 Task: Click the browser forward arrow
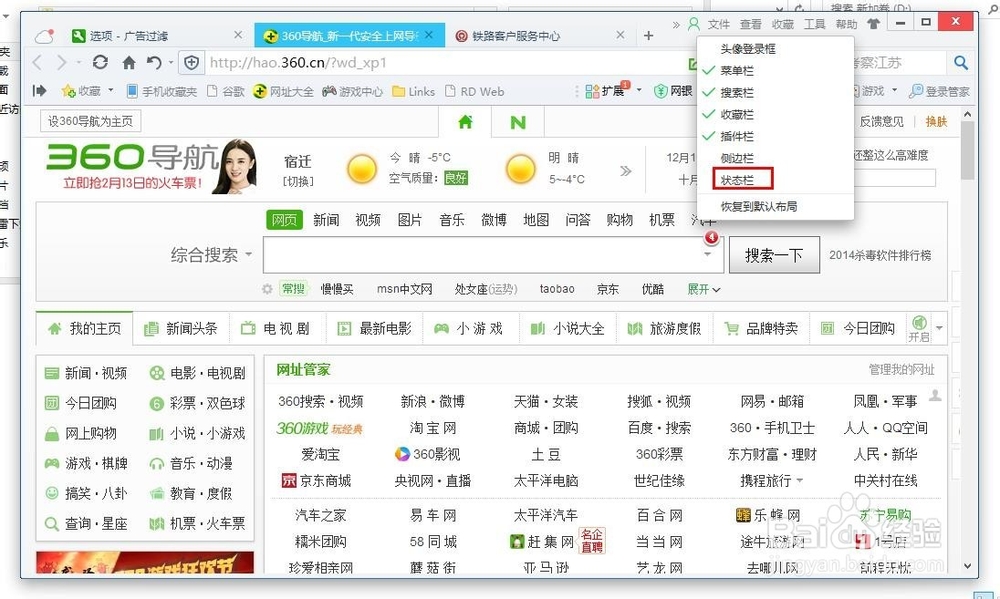coord(61,63)
